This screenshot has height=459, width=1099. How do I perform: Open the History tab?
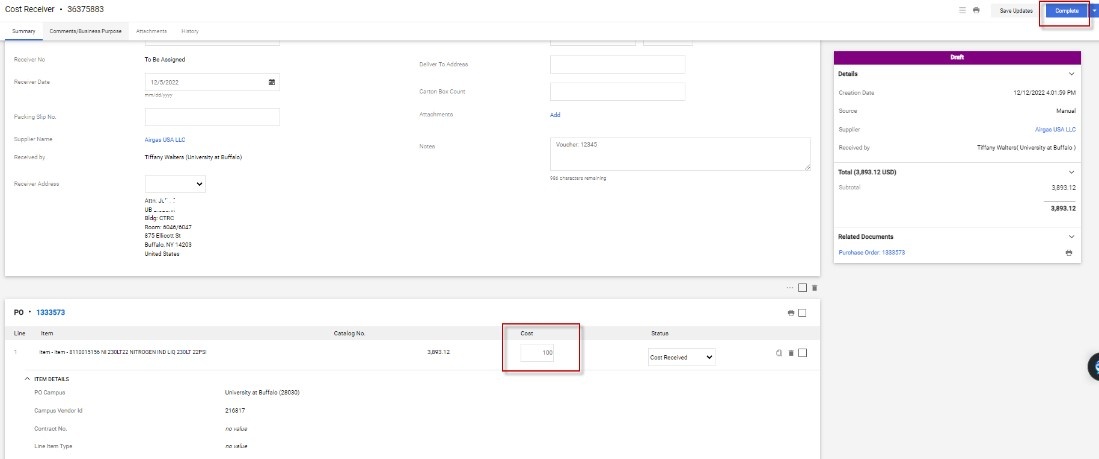tap(190, 31)
